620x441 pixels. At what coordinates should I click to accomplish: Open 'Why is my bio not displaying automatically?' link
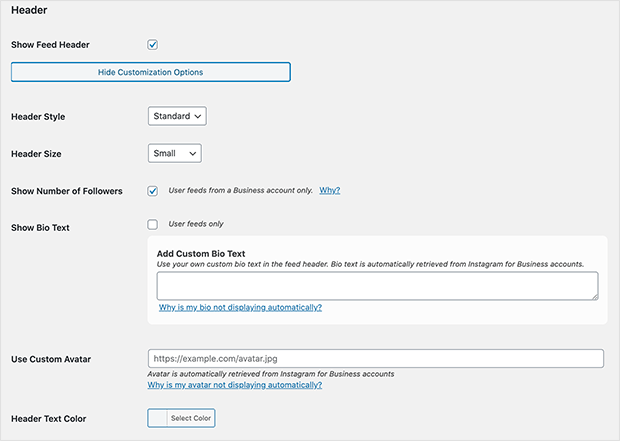click(240, 307)
